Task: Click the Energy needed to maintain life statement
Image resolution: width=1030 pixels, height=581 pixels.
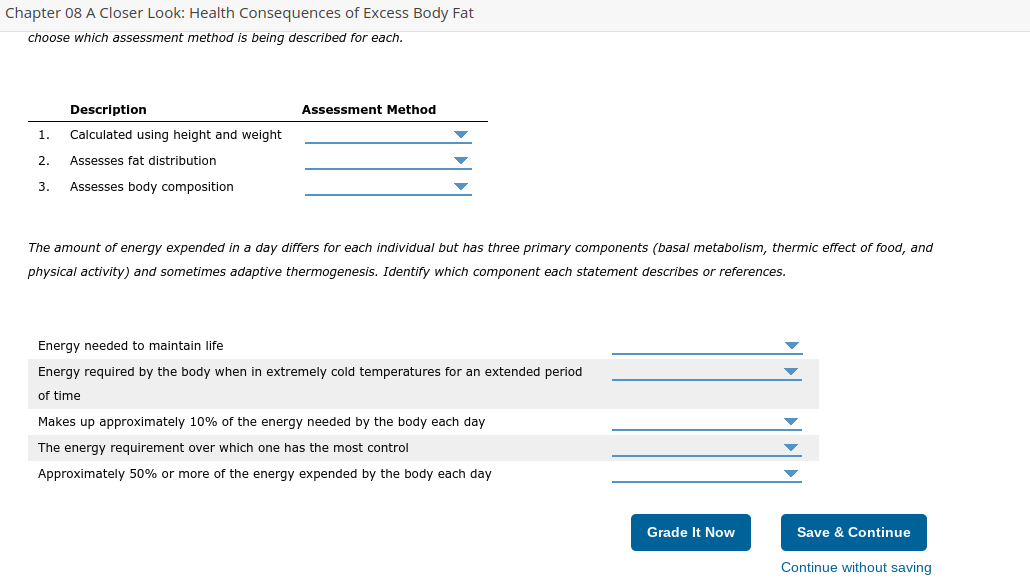Action: coord(130,346)
